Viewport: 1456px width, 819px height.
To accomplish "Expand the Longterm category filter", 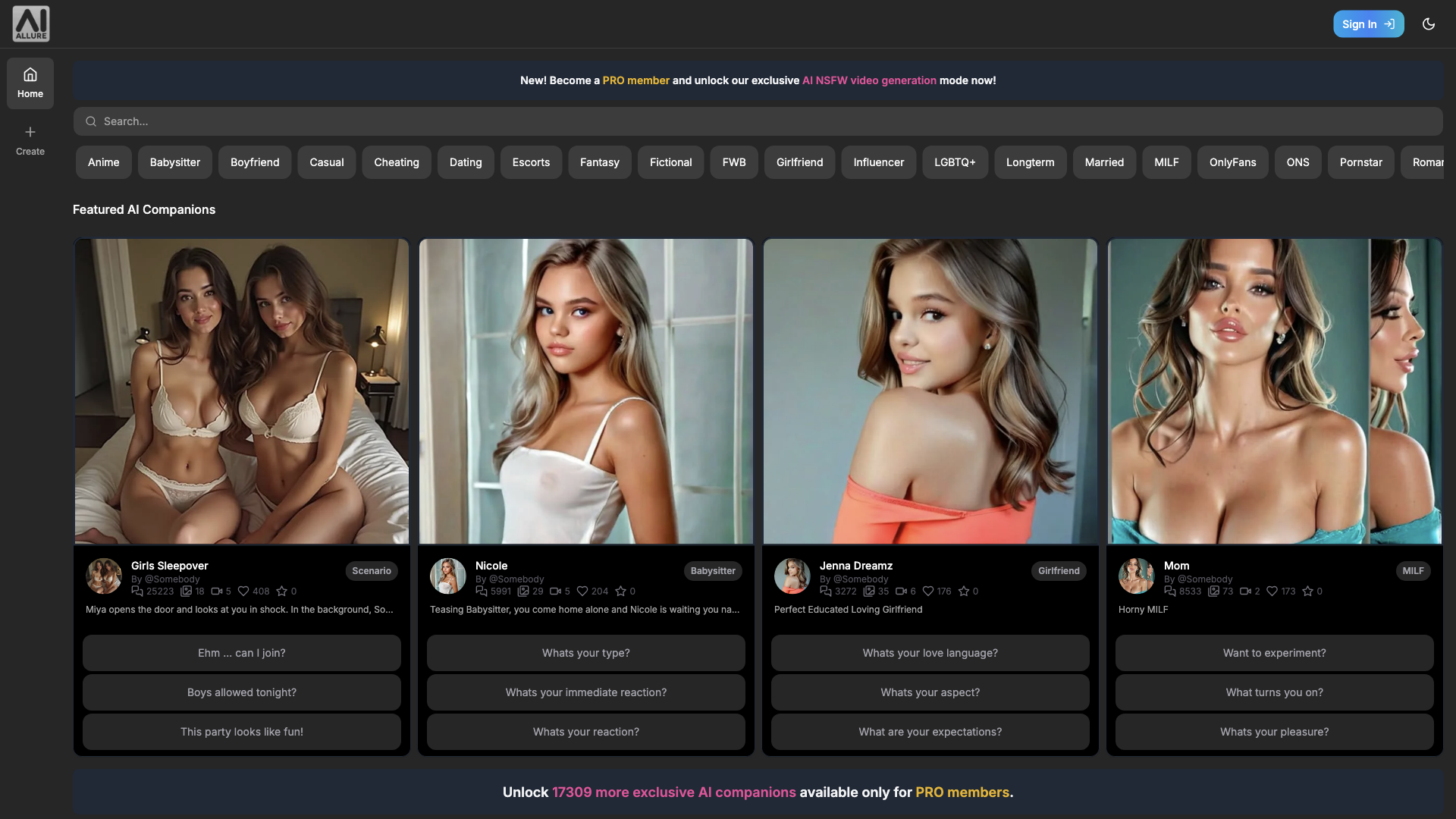I will pyautogui.click(x=1030, y=161).
